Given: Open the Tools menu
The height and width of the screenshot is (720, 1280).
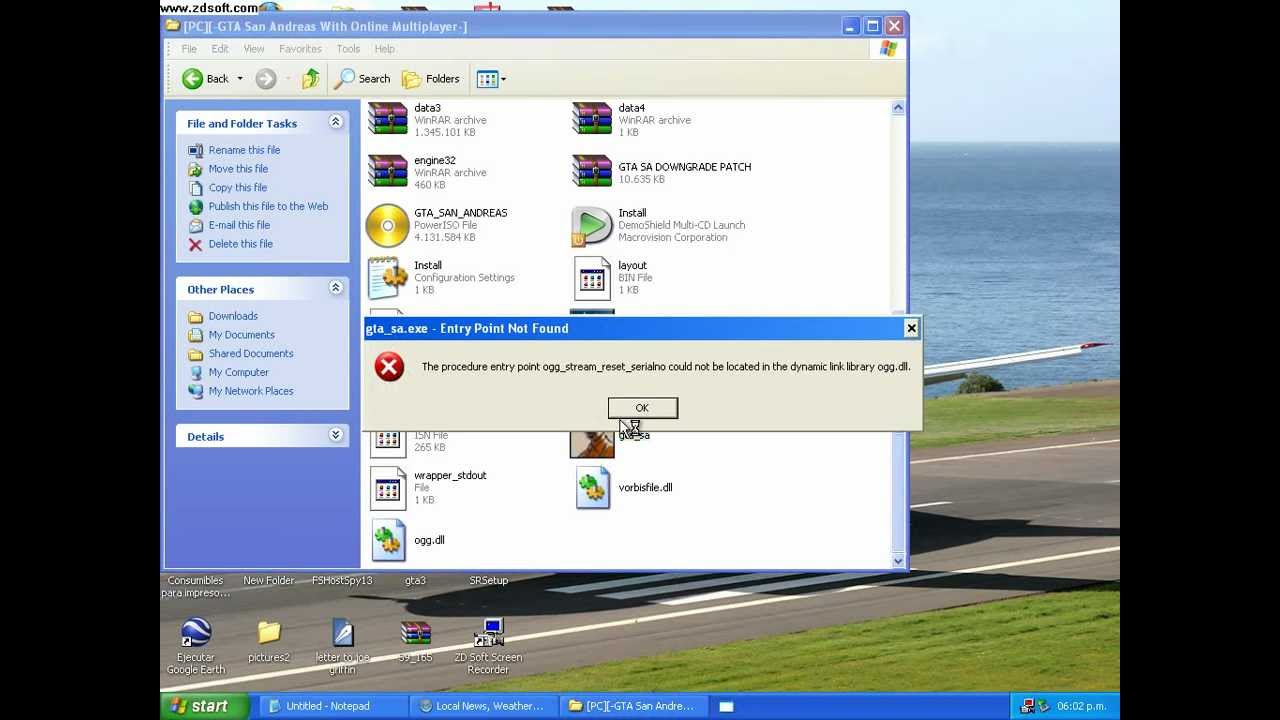Looking at the screenshot, I should point(348,49).
